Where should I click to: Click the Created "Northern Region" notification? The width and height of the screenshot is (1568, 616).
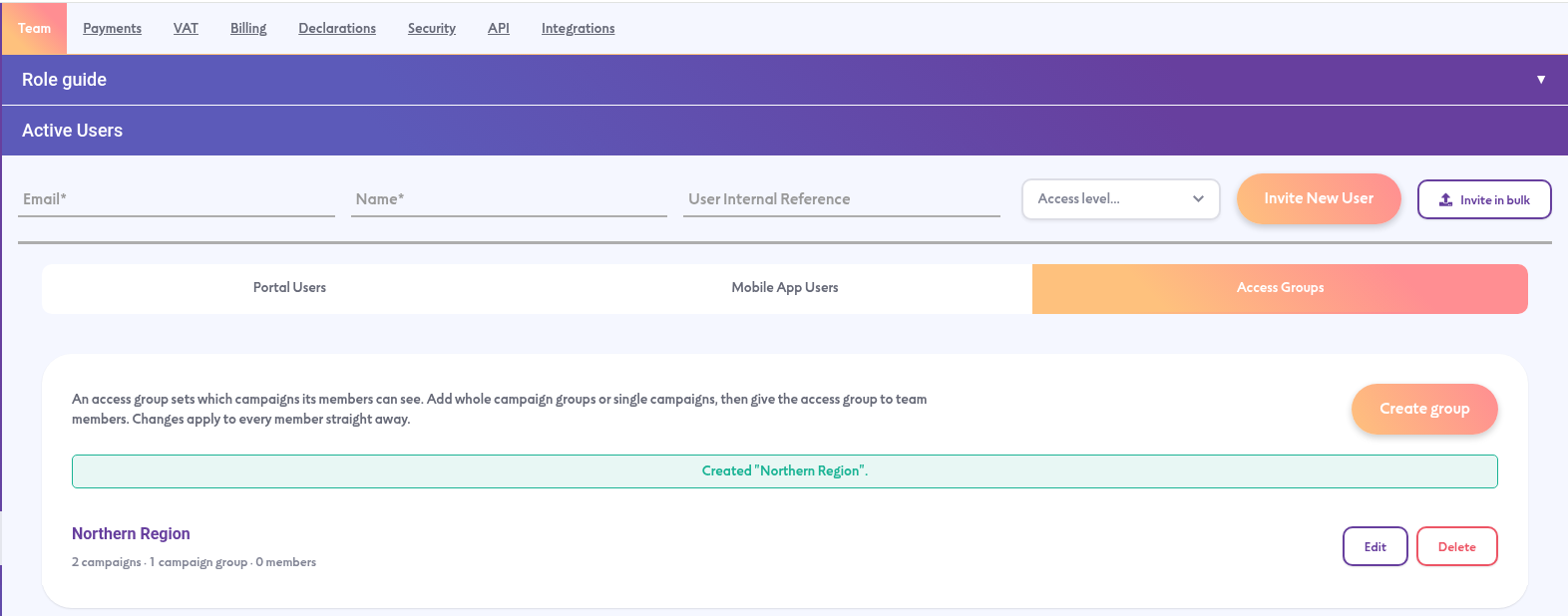coord(785,471)
